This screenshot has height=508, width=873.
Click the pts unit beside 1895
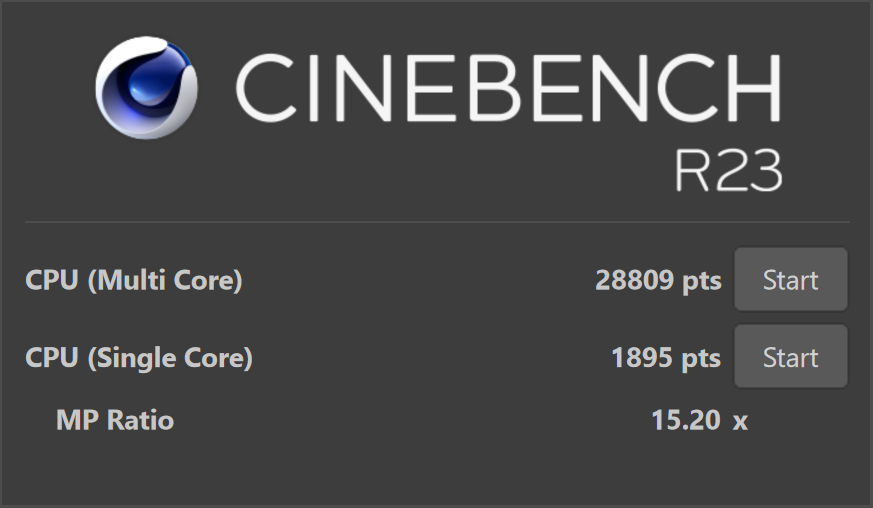(x=702, y=358)
